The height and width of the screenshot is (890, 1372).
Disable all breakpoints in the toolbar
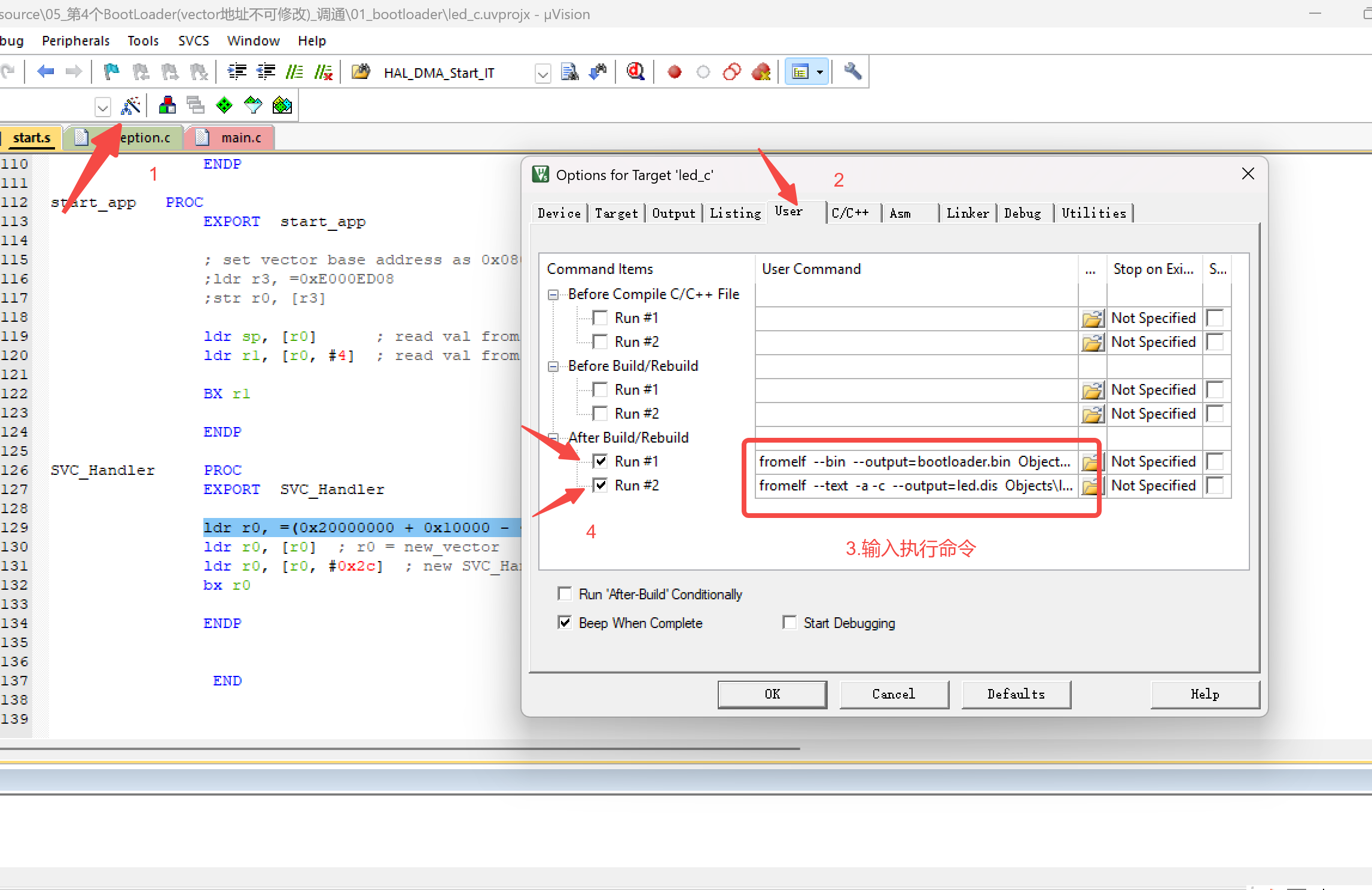[x=732, y=72]
